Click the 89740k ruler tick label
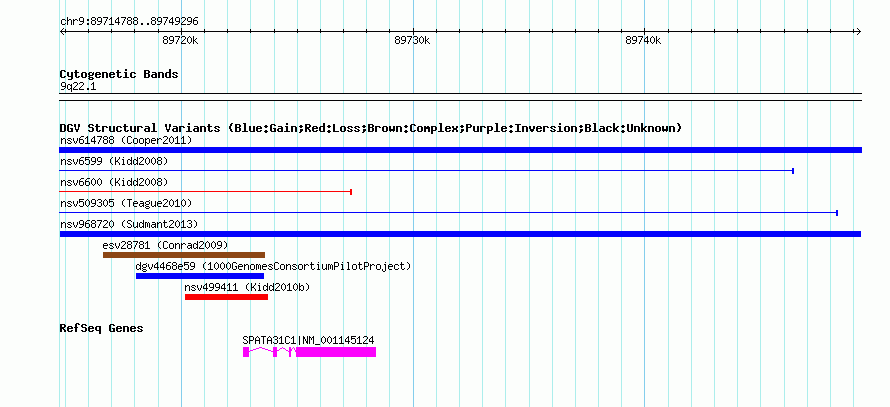The image size is (890, 407). coord(643,41)
